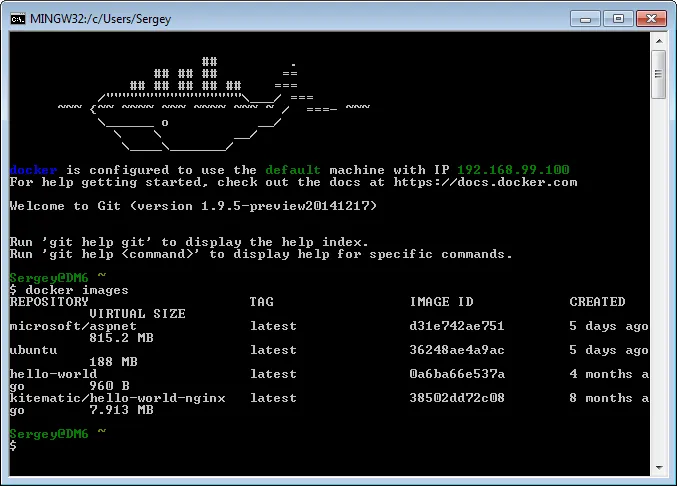Click the REPOSITORY column header
Screen dimensions: 677x486
click(x=49, y=301)
